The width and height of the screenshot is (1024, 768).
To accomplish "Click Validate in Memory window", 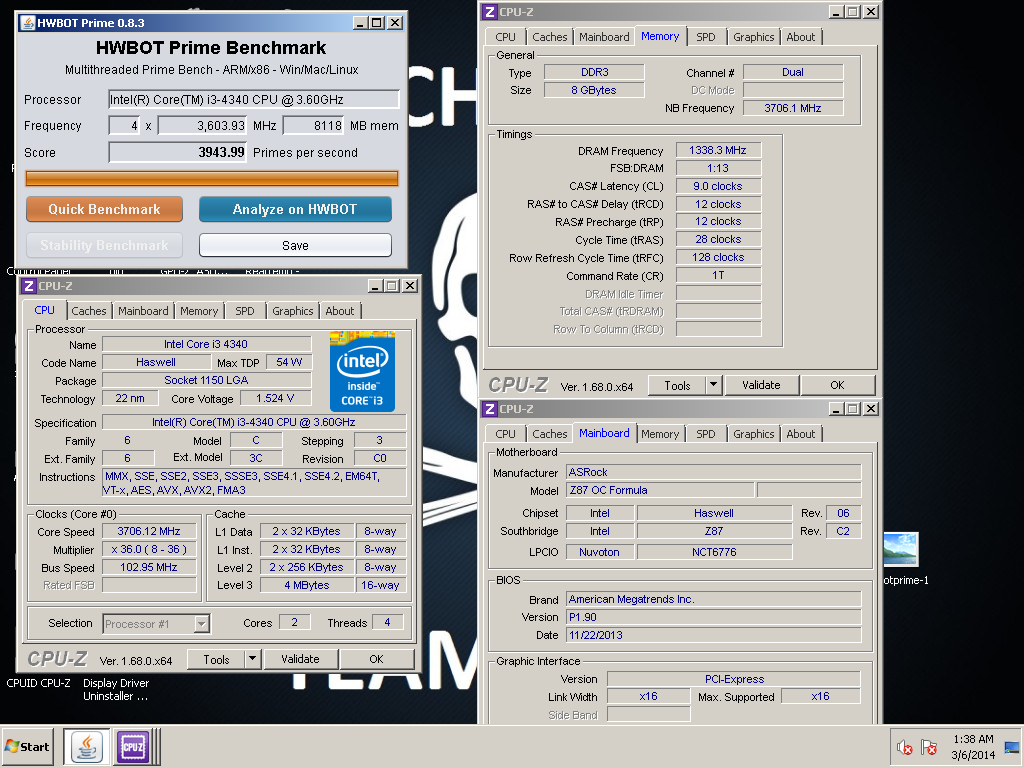I will 761,385.
